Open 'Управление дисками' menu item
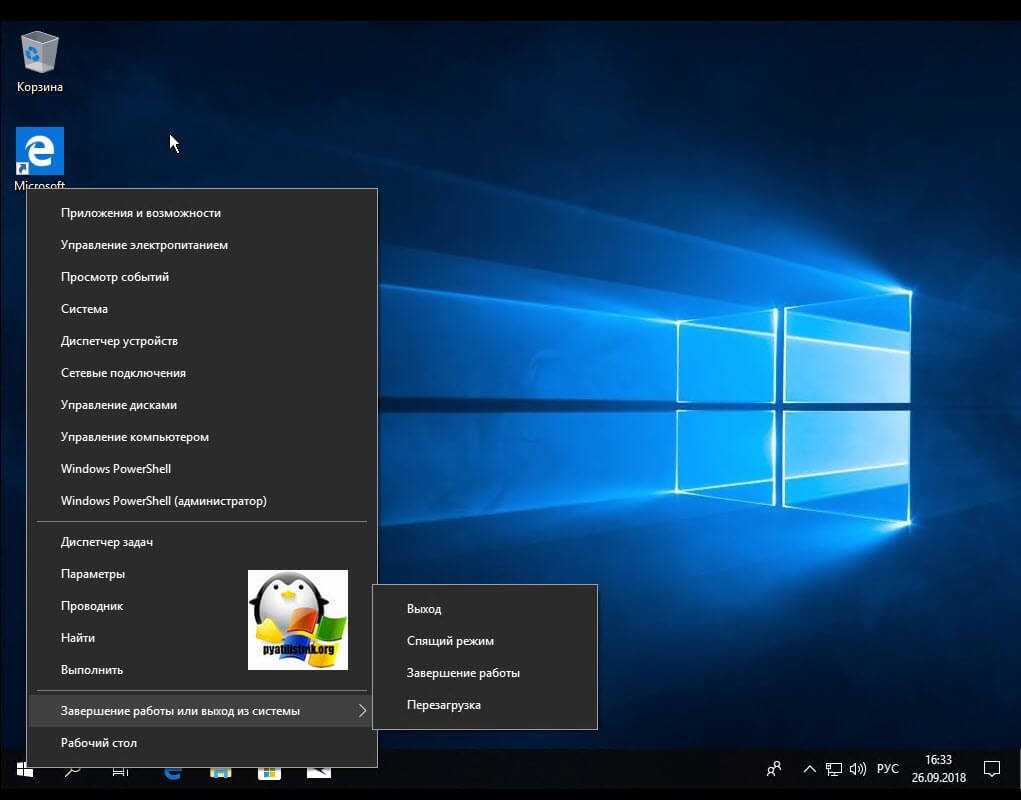Image resolution: width=1021 pixels, height=800 pixels. (118, 405)
